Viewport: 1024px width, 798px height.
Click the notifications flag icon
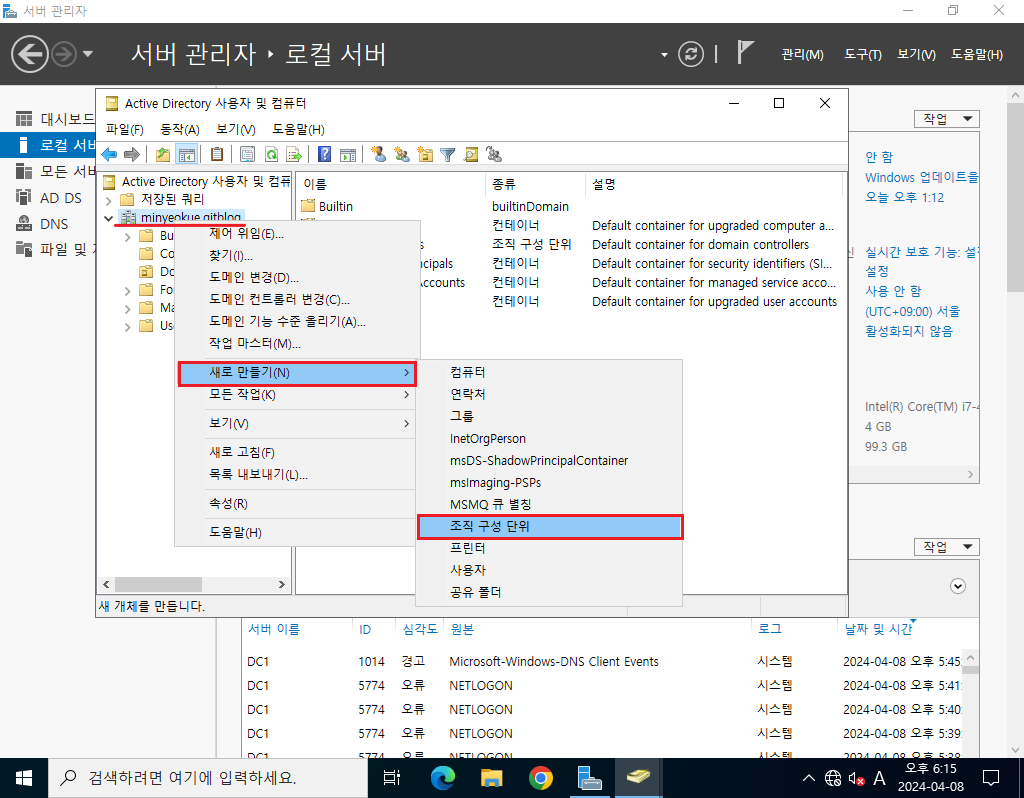coord(745,52)
